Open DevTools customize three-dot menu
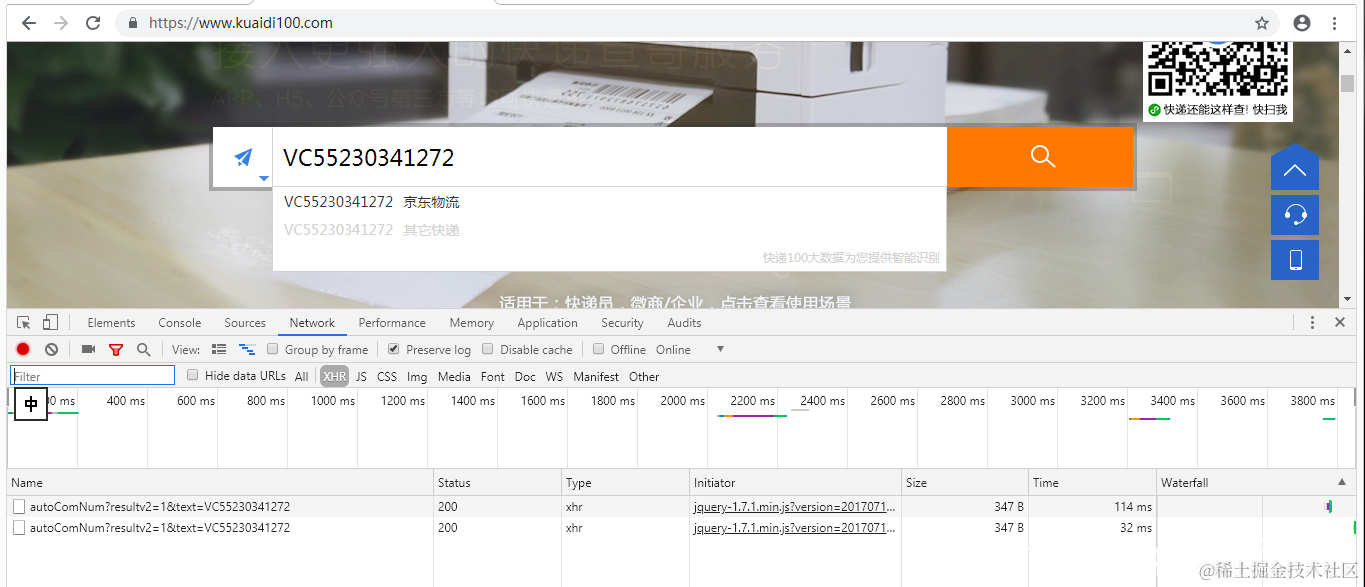This screenshot has width=1365, height=587. pos(1312,322)
